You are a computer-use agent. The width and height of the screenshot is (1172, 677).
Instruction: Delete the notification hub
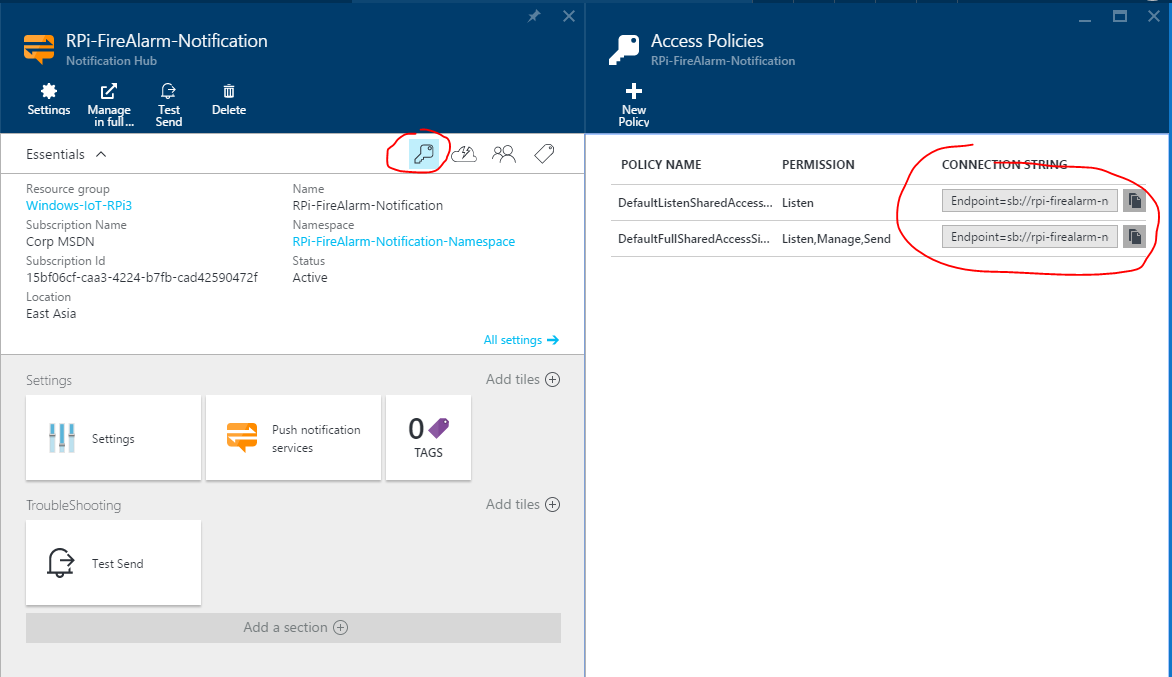click(229, 100)
